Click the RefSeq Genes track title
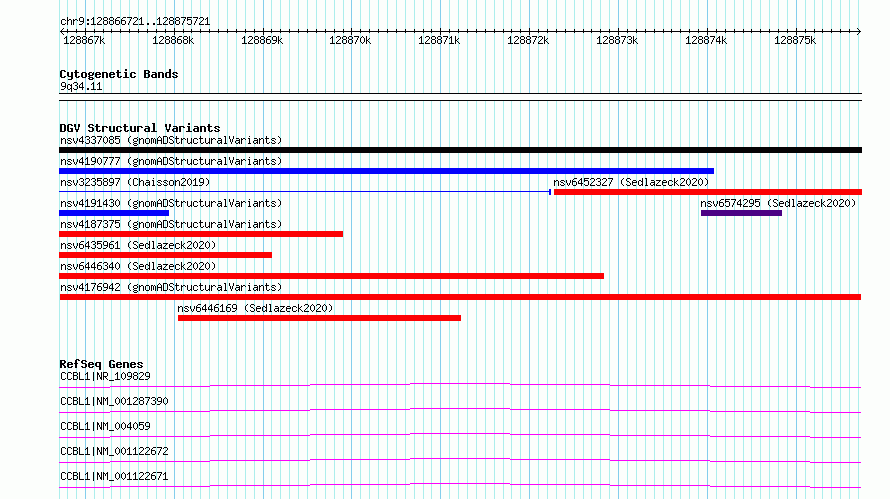 point(101,364)
